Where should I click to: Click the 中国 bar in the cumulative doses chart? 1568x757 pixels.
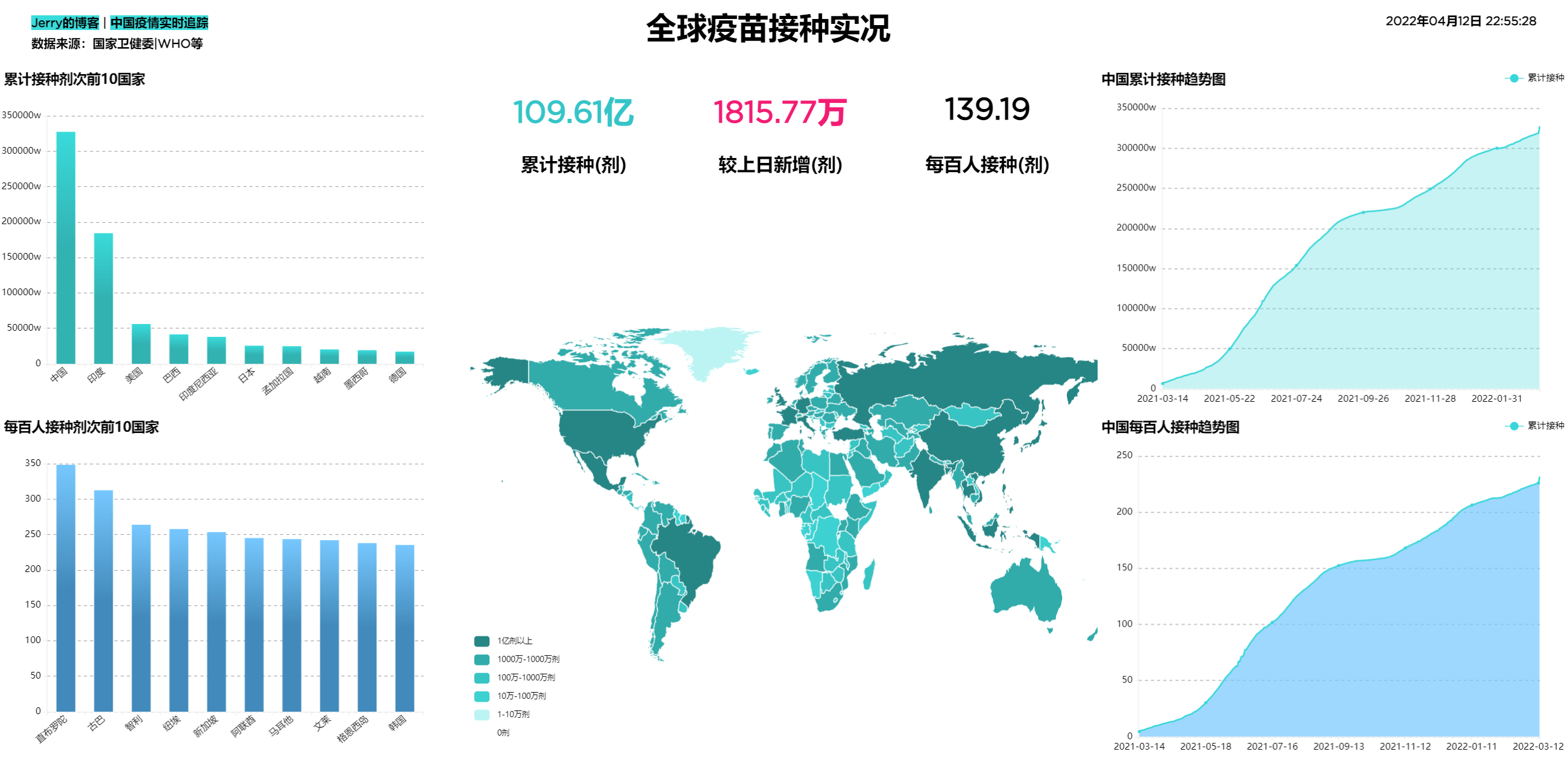(x=66, y=247)
